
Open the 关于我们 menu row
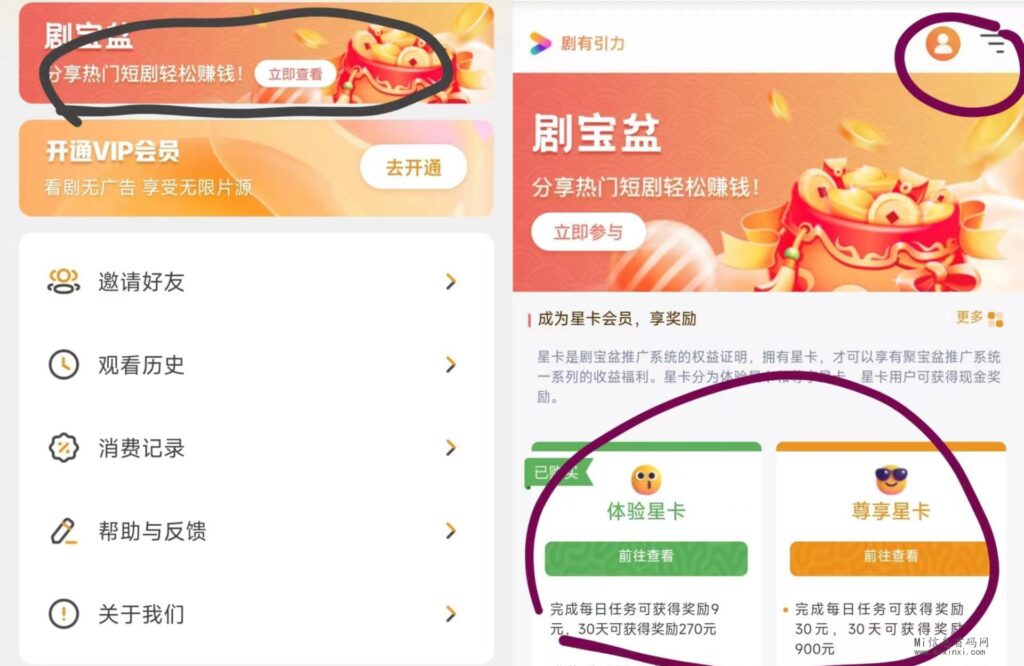[256, 614]
